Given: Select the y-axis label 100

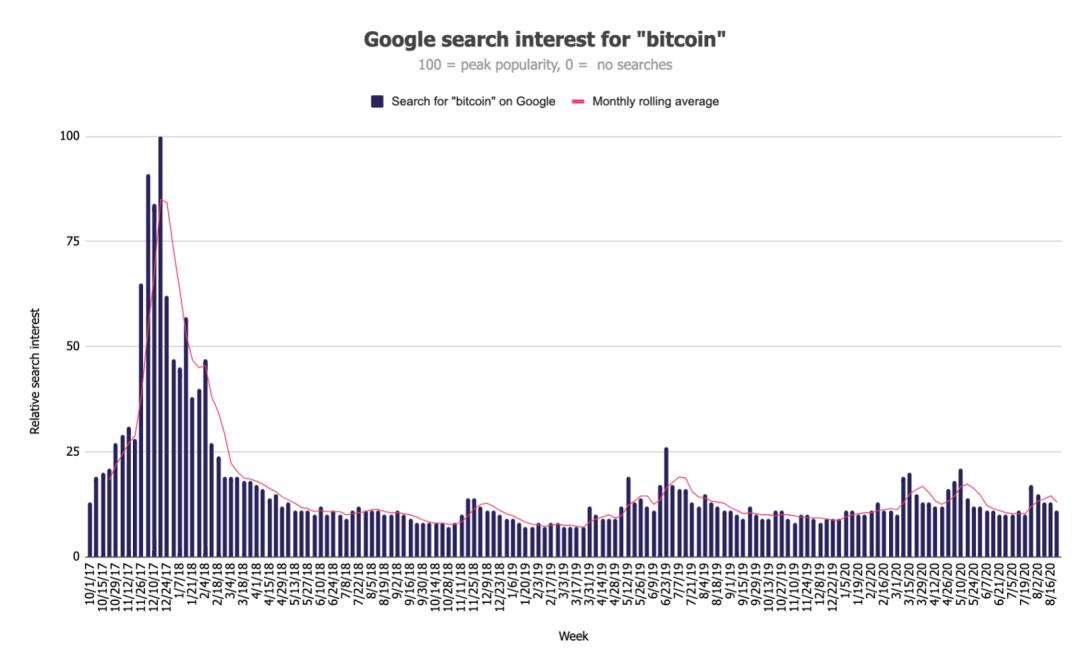Looking at the screenshot, I should point(70,136).
